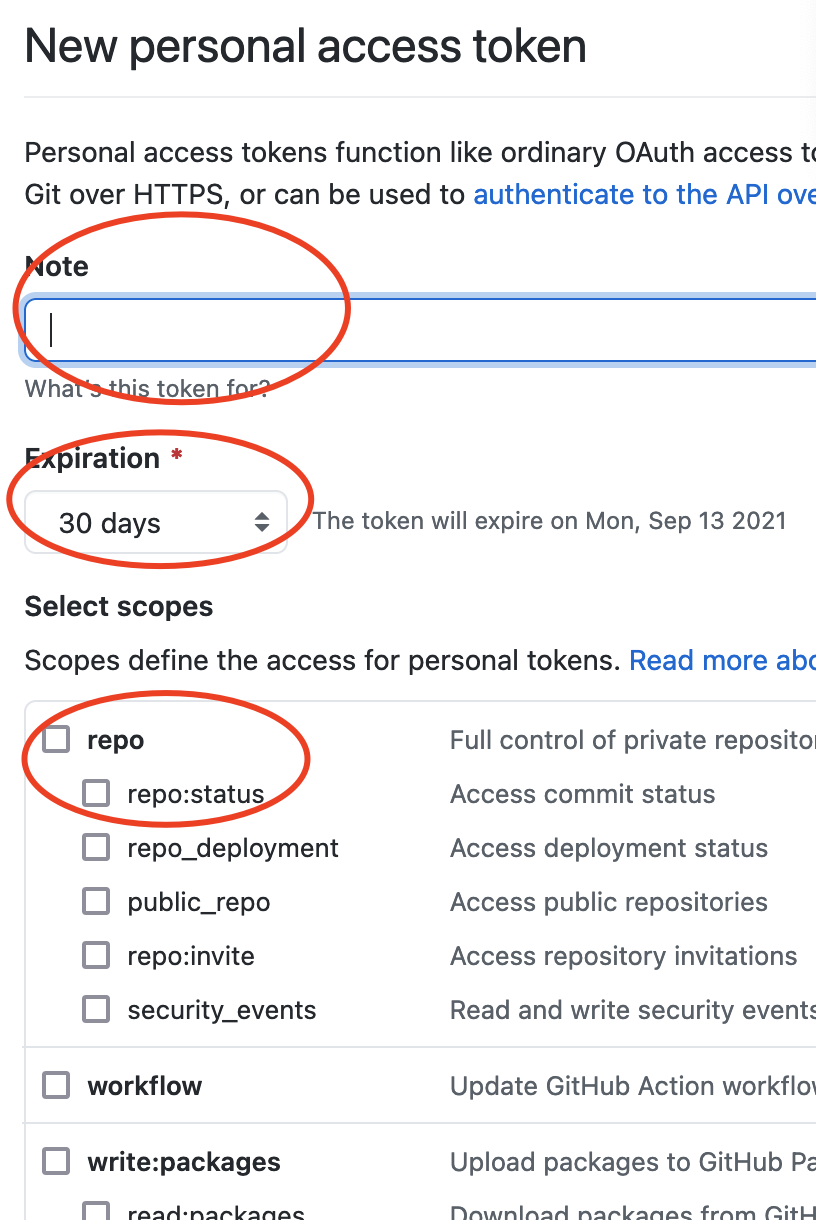Enable the repo:invite checkbox
This screenshot has height=1220, width=816.
(96, 956)
